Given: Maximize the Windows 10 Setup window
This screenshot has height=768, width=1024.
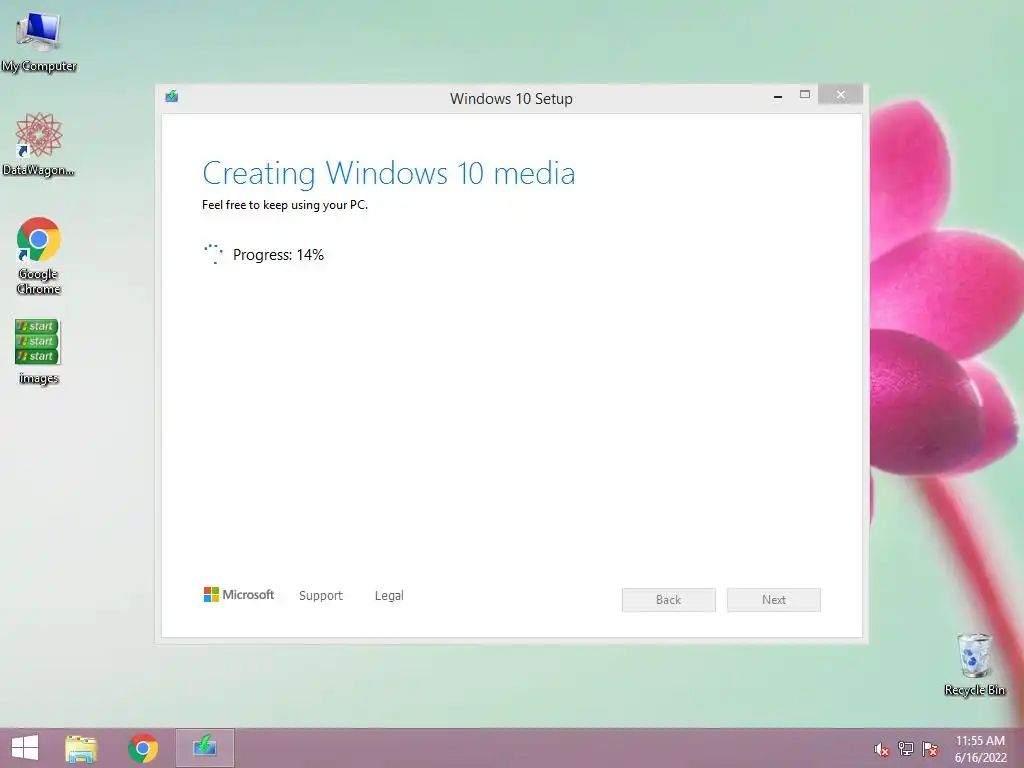Looking at the screenshot, I should click(x=805, y=95).
